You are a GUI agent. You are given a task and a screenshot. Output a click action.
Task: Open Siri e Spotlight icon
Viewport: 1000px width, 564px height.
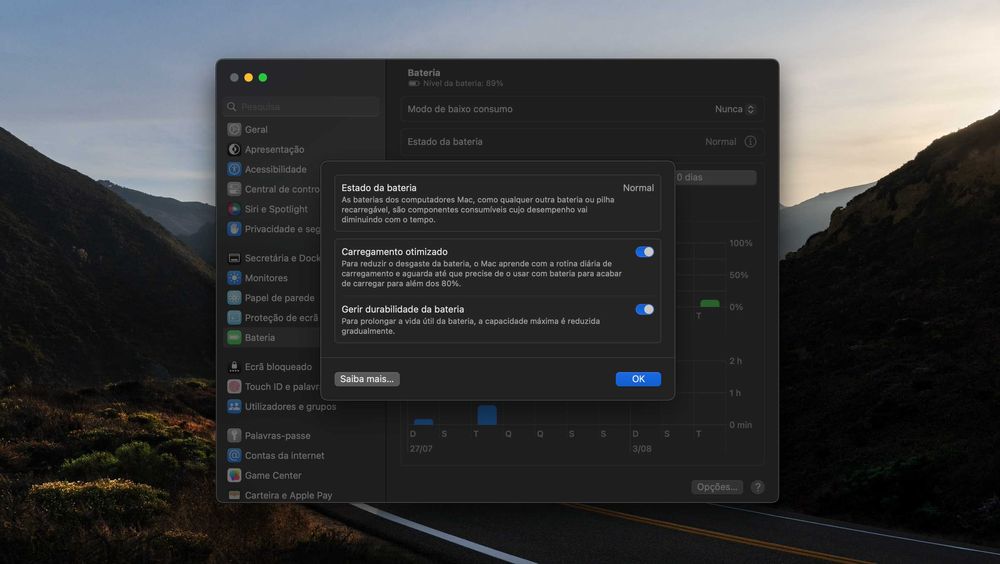coord(234,209)
